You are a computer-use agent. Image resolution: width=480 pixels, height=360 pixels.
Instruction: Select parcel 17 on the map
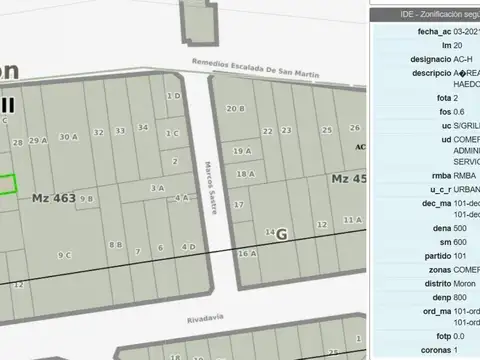238,205
